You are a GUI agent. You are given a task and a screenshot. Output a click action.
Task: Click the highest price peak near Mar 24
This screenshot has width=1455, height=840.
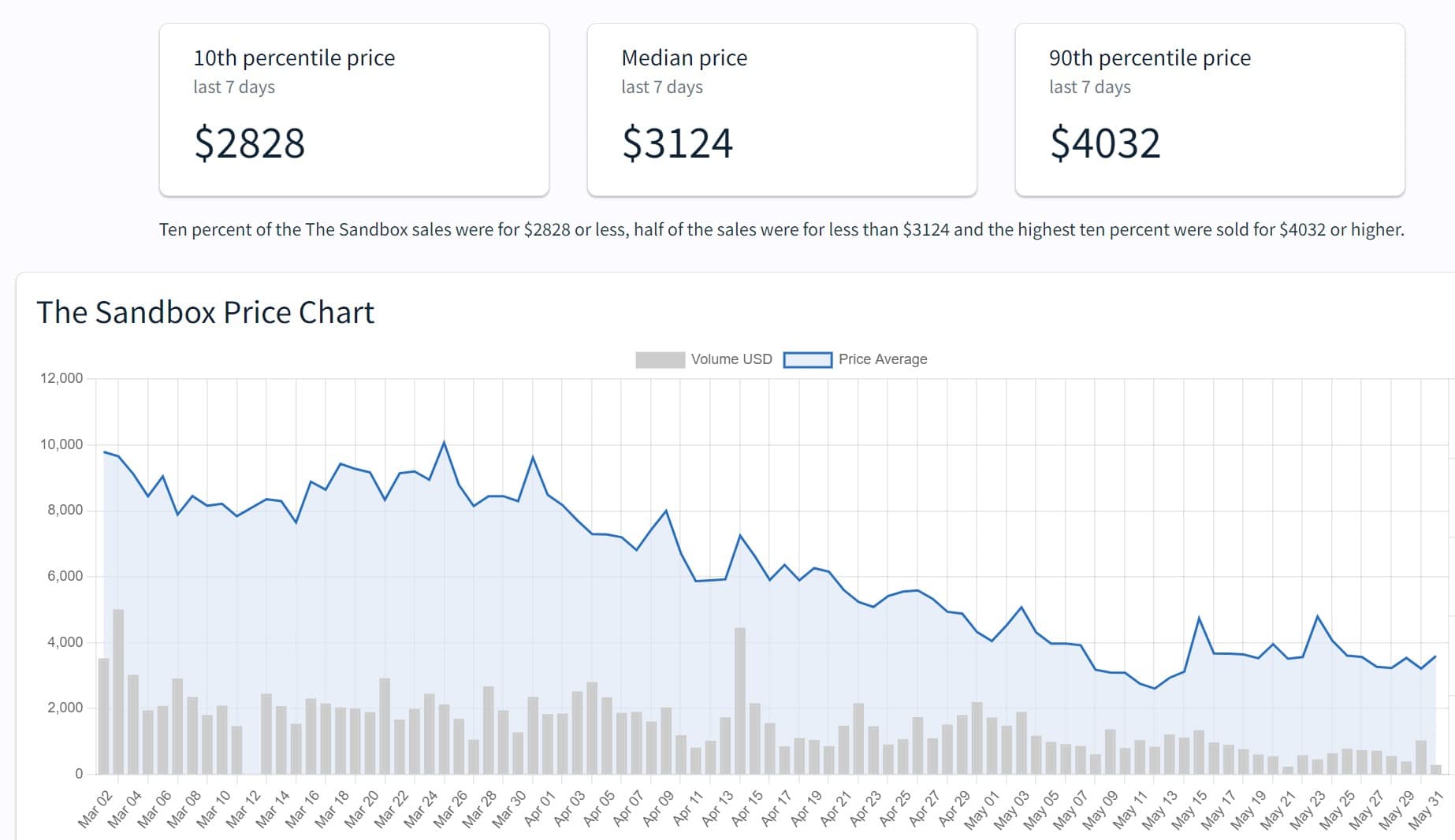tap(444, 443)
